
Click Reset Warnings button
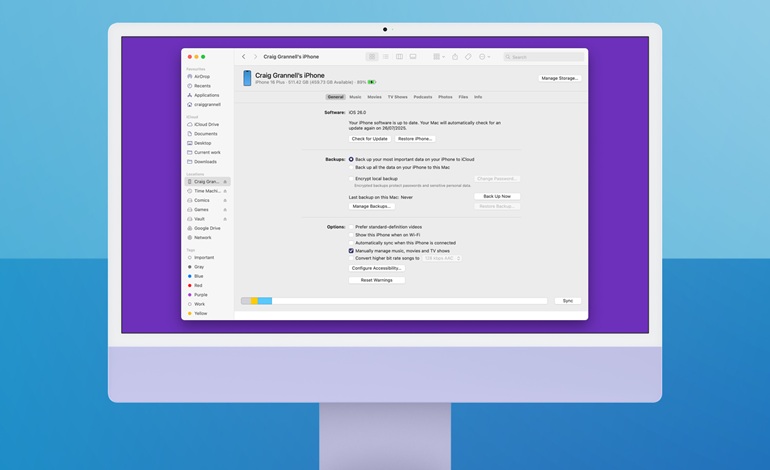[x=377, y=280]
